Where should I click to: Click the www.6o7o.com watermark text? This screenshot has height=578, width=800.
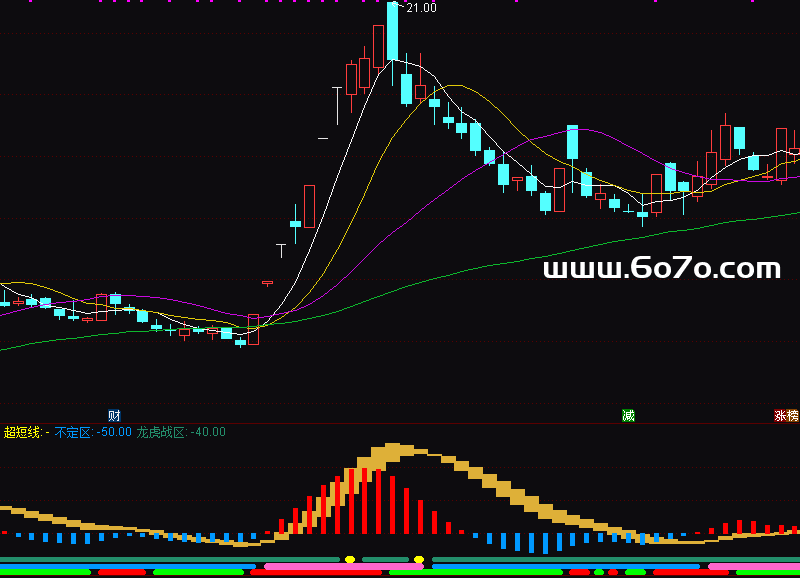[661, 268]
